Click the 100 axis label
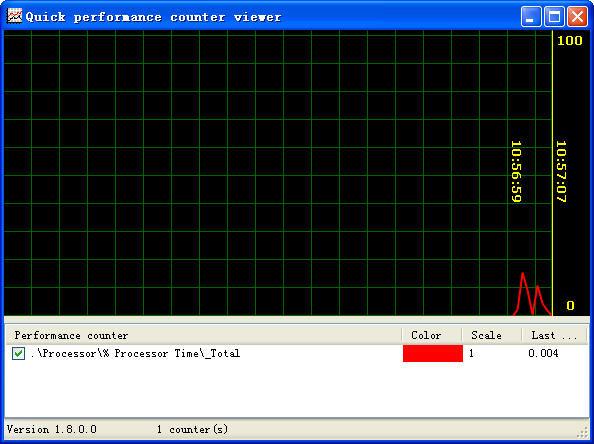Screen dimensions: 594x444 [x=569, y=41]
